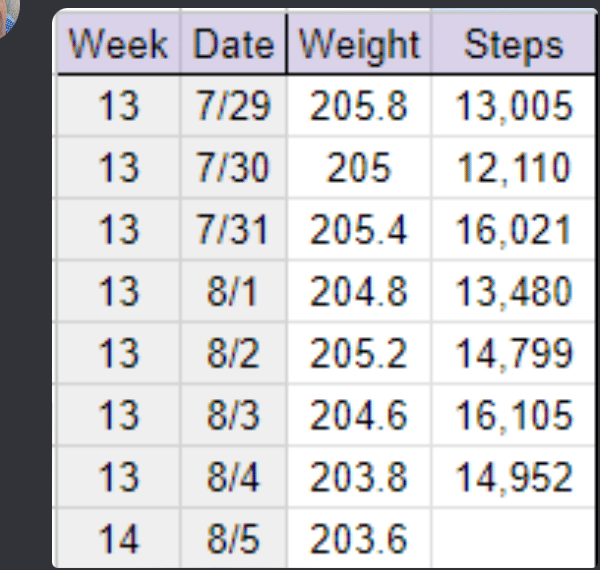
Task: Select the 16,021 steps cell
Action: [513, 230]
